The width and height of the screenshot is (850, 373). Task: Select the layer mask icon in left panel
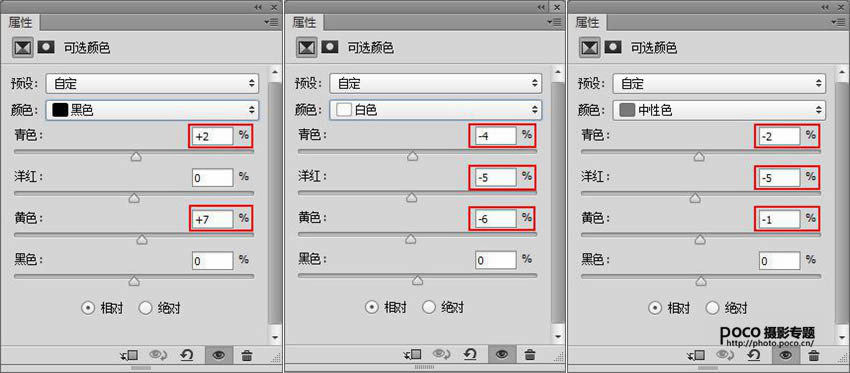tap(46, 47)
